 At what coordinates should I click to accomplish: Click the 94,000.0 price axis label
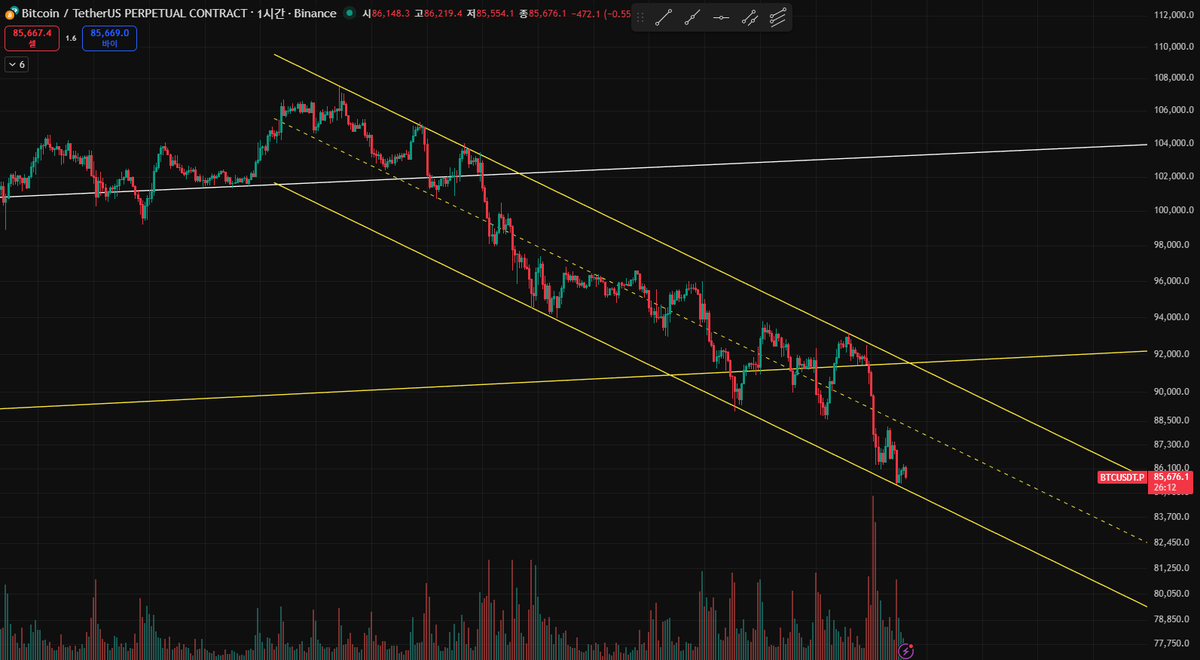[x=1174, y=317]
